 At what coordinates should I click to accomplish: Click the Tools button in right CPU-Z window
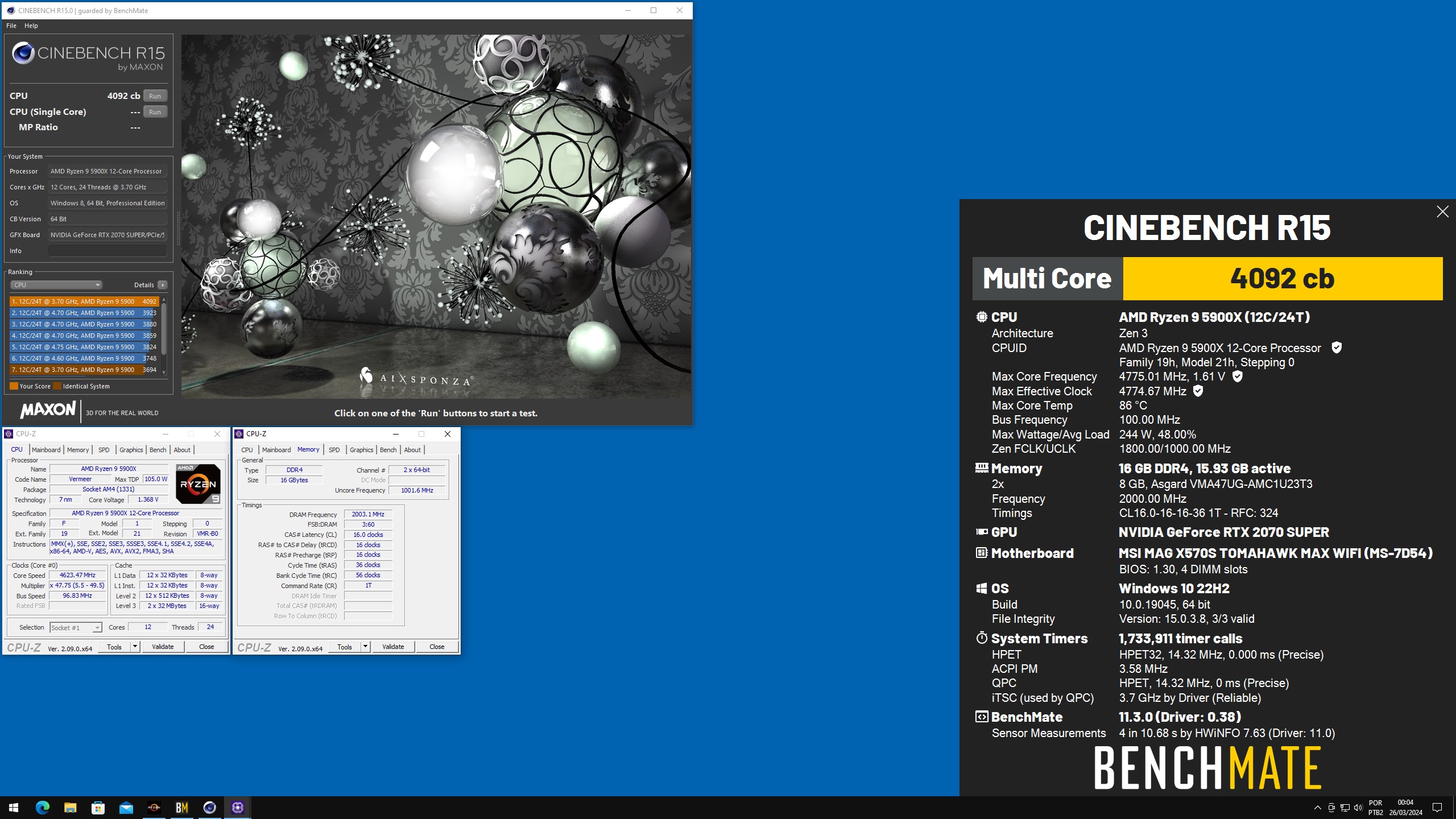pyautogui.click(x=345, y=647)
